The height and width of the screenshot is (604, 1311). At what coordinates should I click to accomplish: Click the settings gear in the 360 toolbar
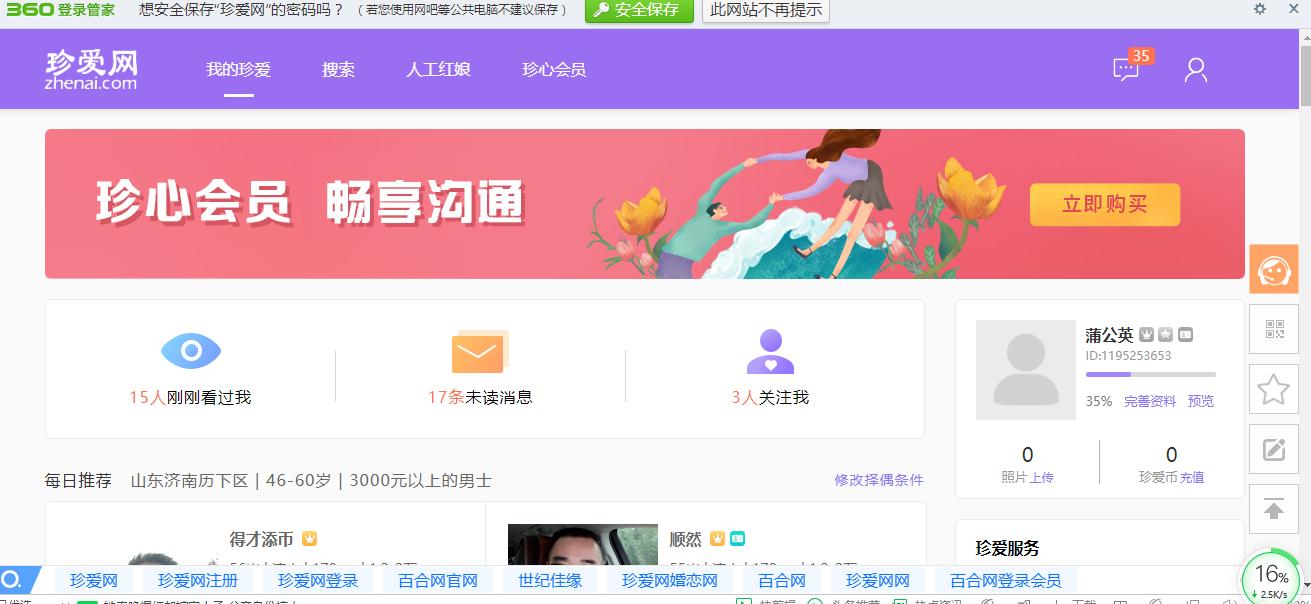click(x=1259, y=11)
